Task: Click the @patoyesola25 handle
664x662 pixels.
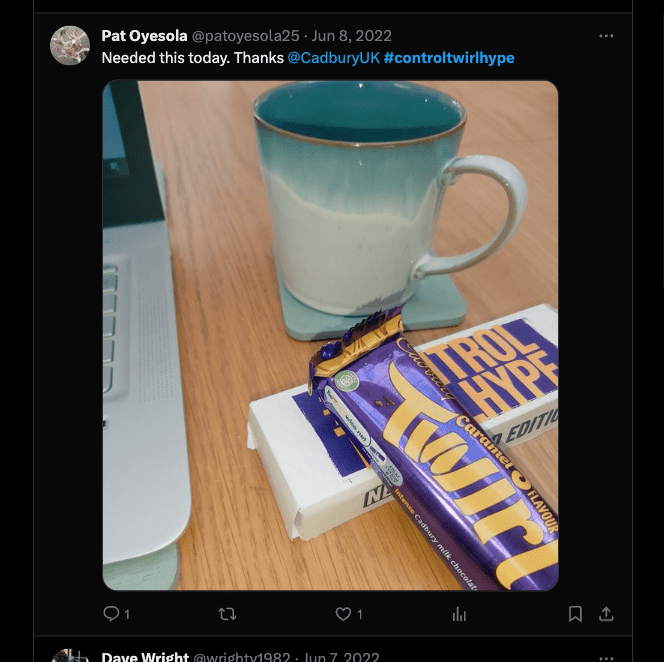Action: click(x=245, y=36)
